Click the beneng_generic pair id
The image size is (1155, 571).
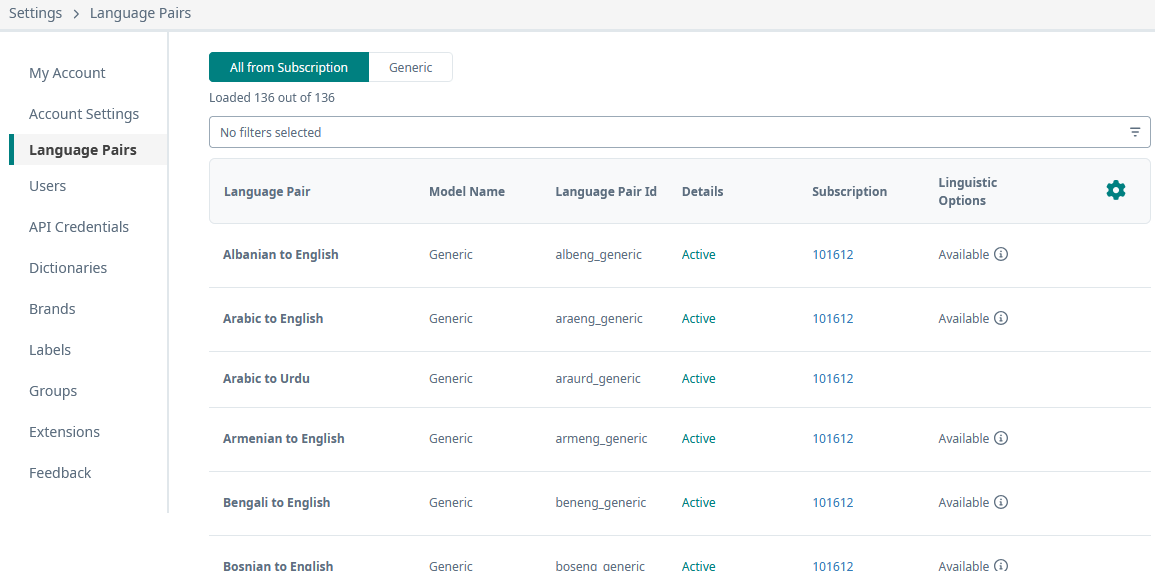click(x=600, y=502)
